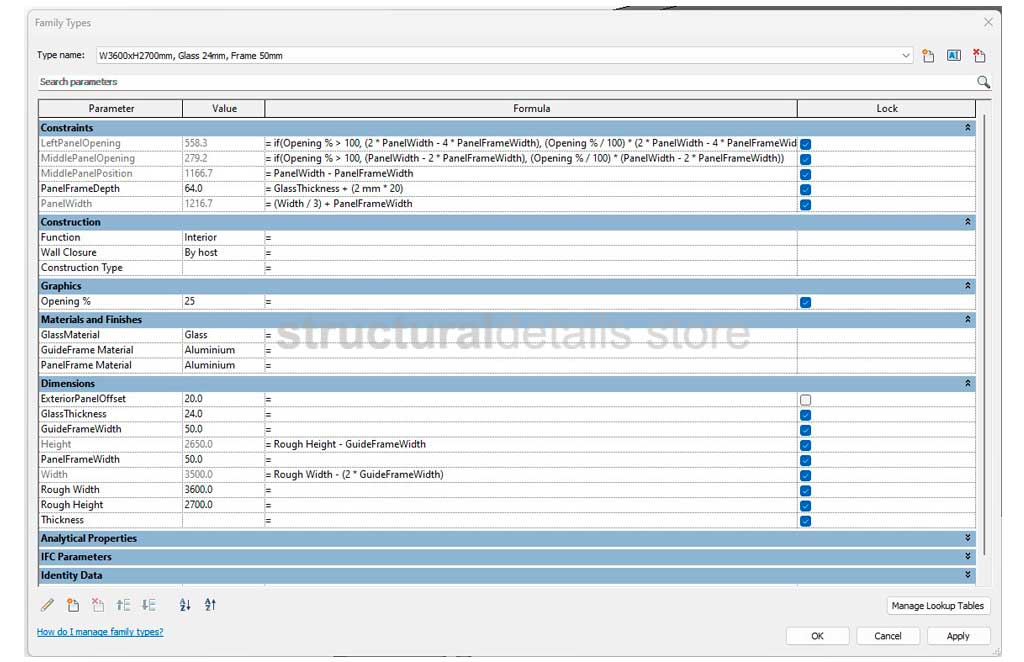1024x662 pixels.
Task: Click the search magnifier icon
Action: point(983,82)
